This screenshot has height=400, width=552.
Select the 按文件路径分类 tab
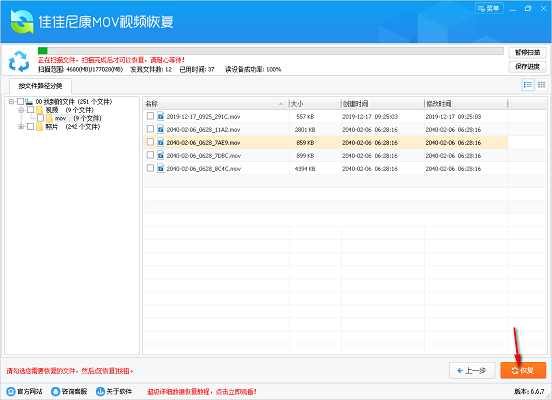coord(40,86)
